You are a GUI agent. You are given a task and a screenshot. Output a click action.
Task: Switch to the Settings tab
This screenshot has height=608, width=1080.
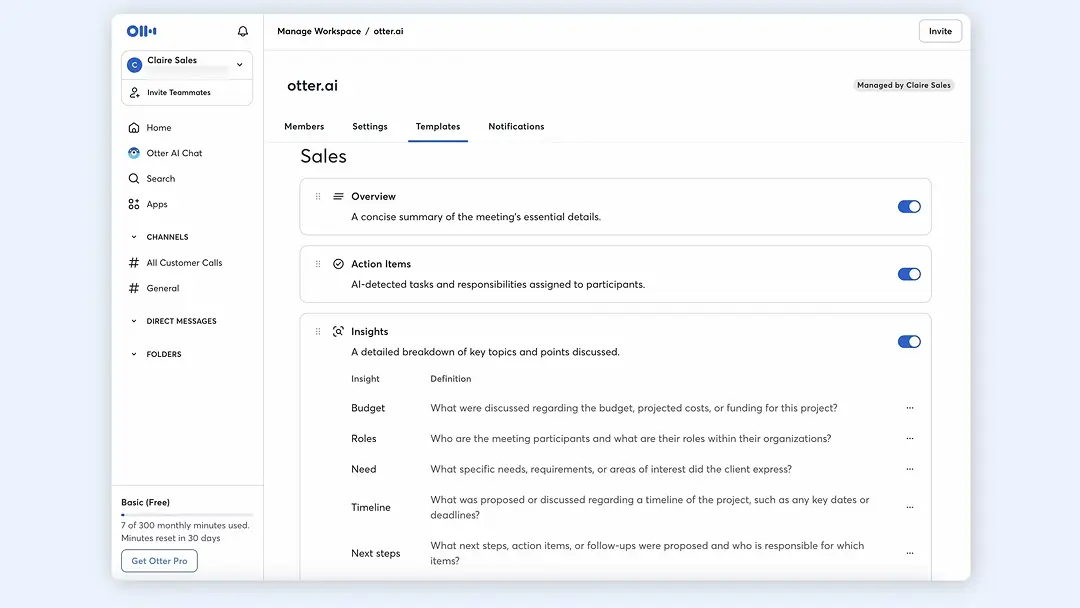click(370, 126)
